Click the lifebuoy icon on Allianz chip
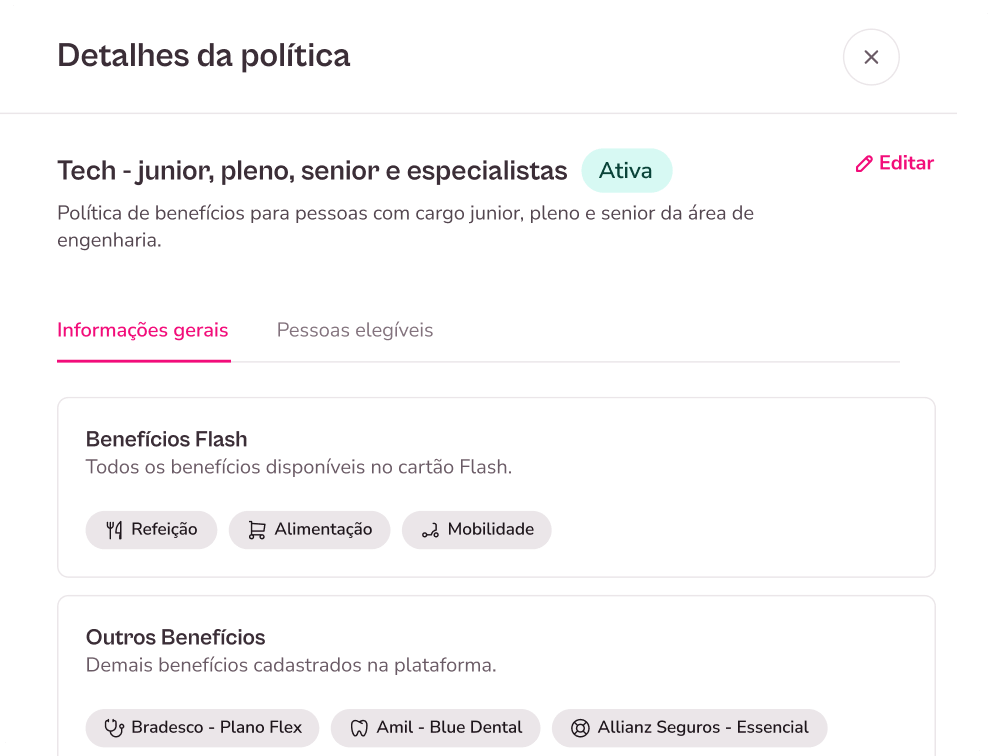This screenshot has height=756, width=993. pos(580,728)
